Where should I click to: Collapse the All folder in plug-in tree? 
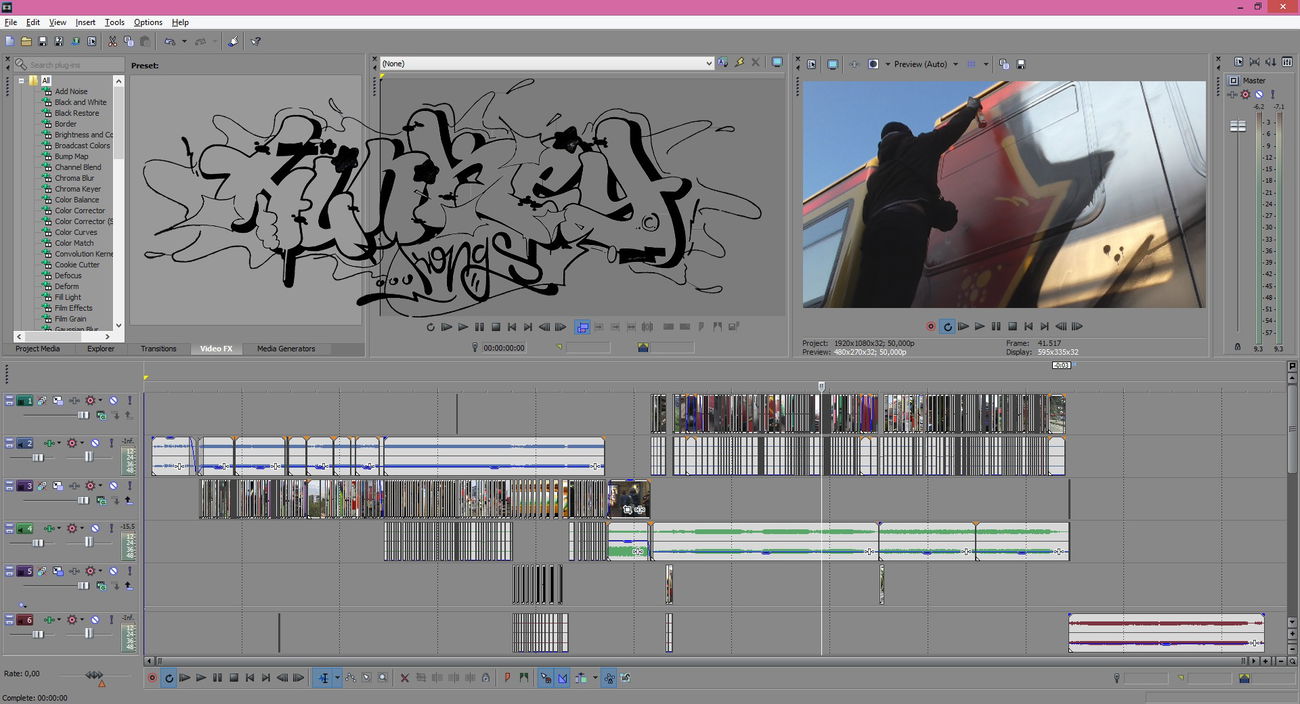pyautogui.click(x=22, y=81)
